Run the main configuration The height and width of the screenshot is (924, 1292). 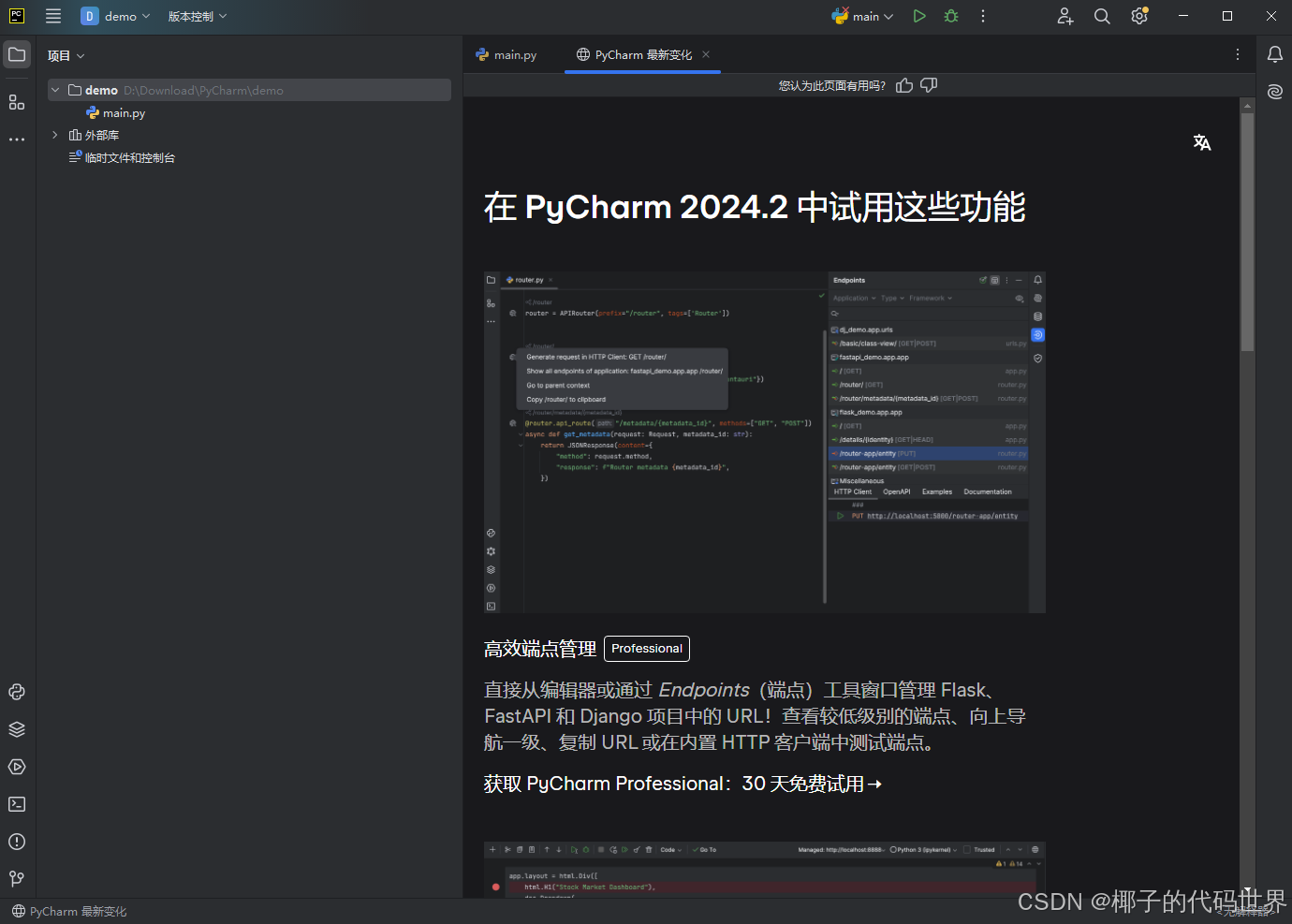click(x=919, y=16)
